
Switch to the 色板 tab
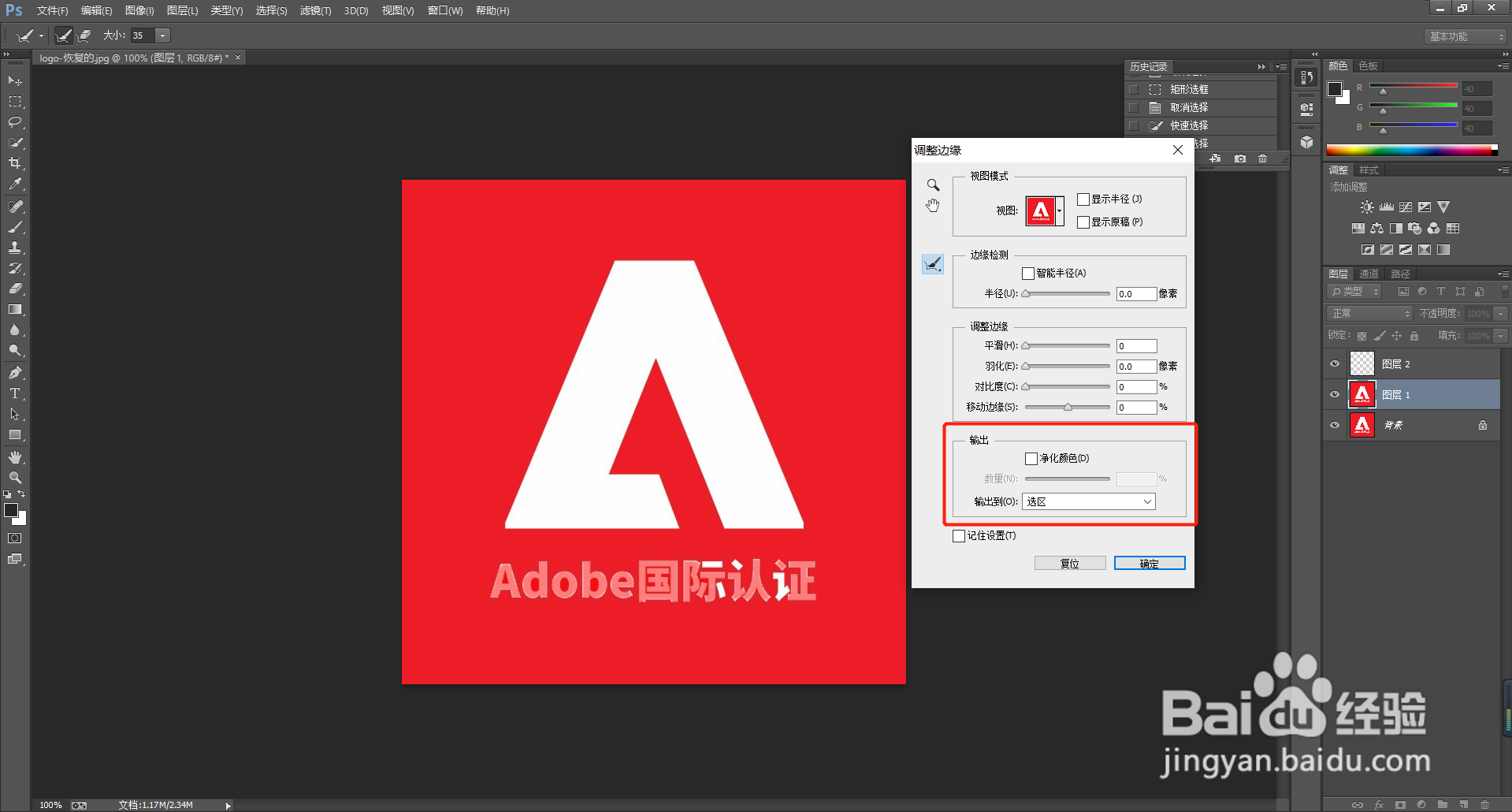coord(1369,66)
